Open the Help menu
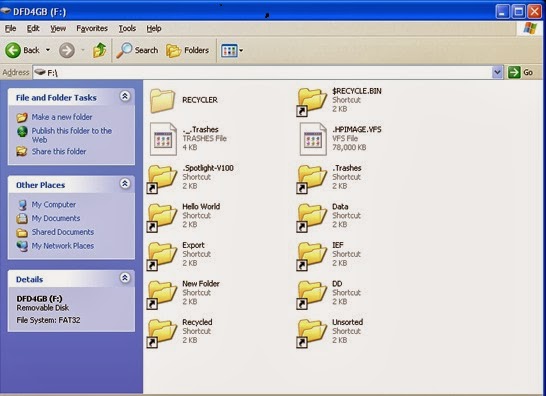This screenshot has width=546, height=396. click(154, 29)
